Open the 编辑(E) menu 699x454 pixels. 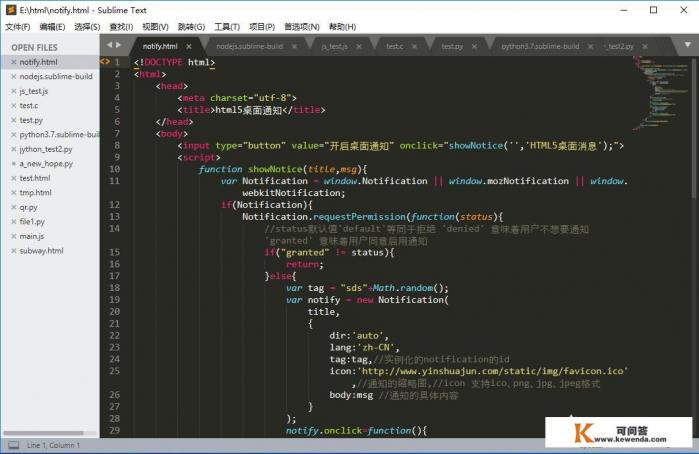point(52,27)
